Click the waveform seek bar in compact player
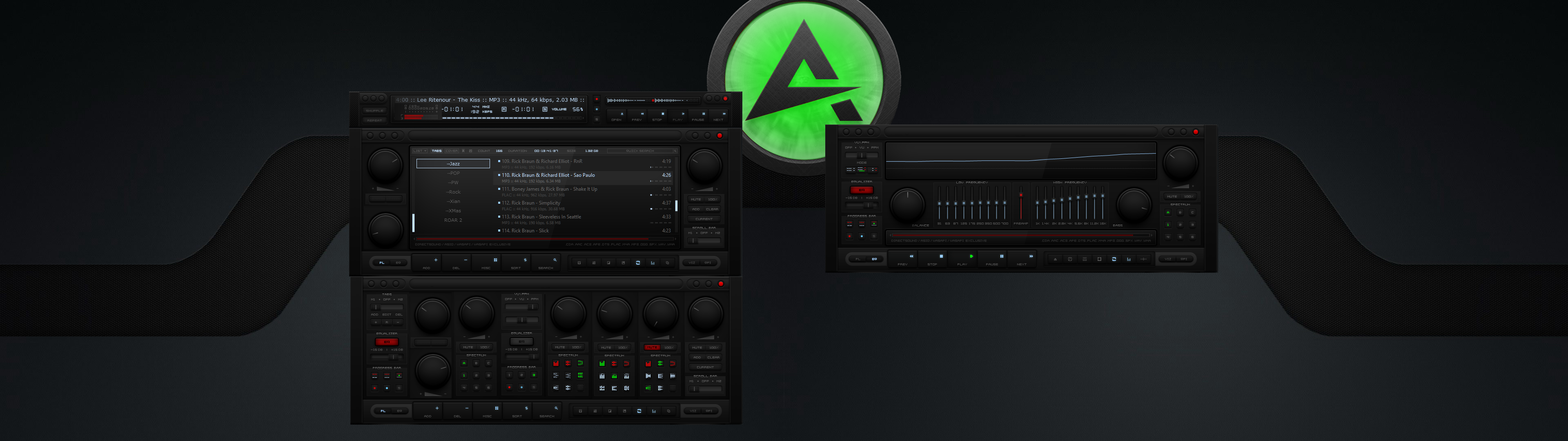 (653, 100)
